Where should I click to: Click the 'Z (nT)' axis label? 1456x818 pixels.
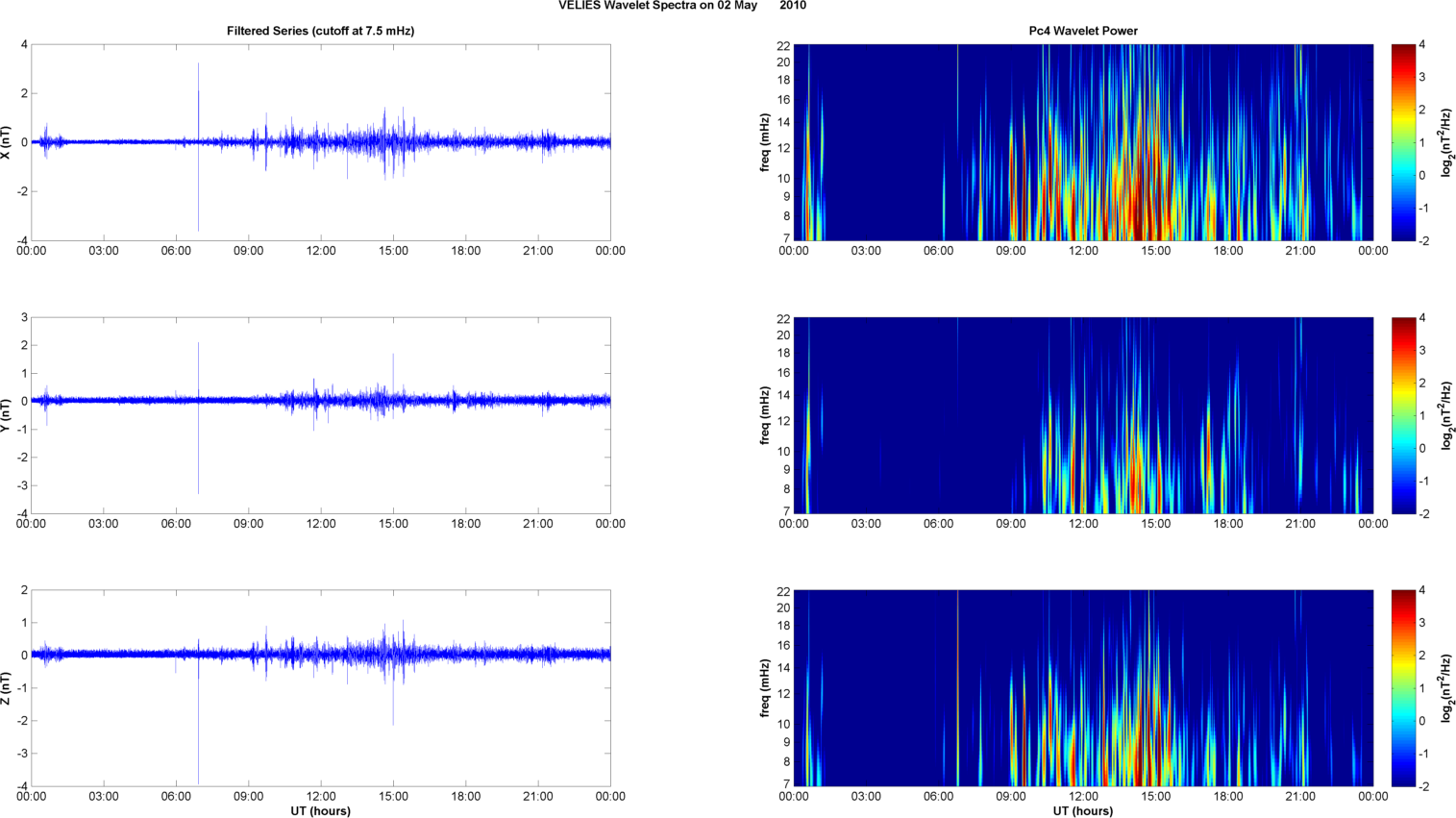[x=7, y=688]
